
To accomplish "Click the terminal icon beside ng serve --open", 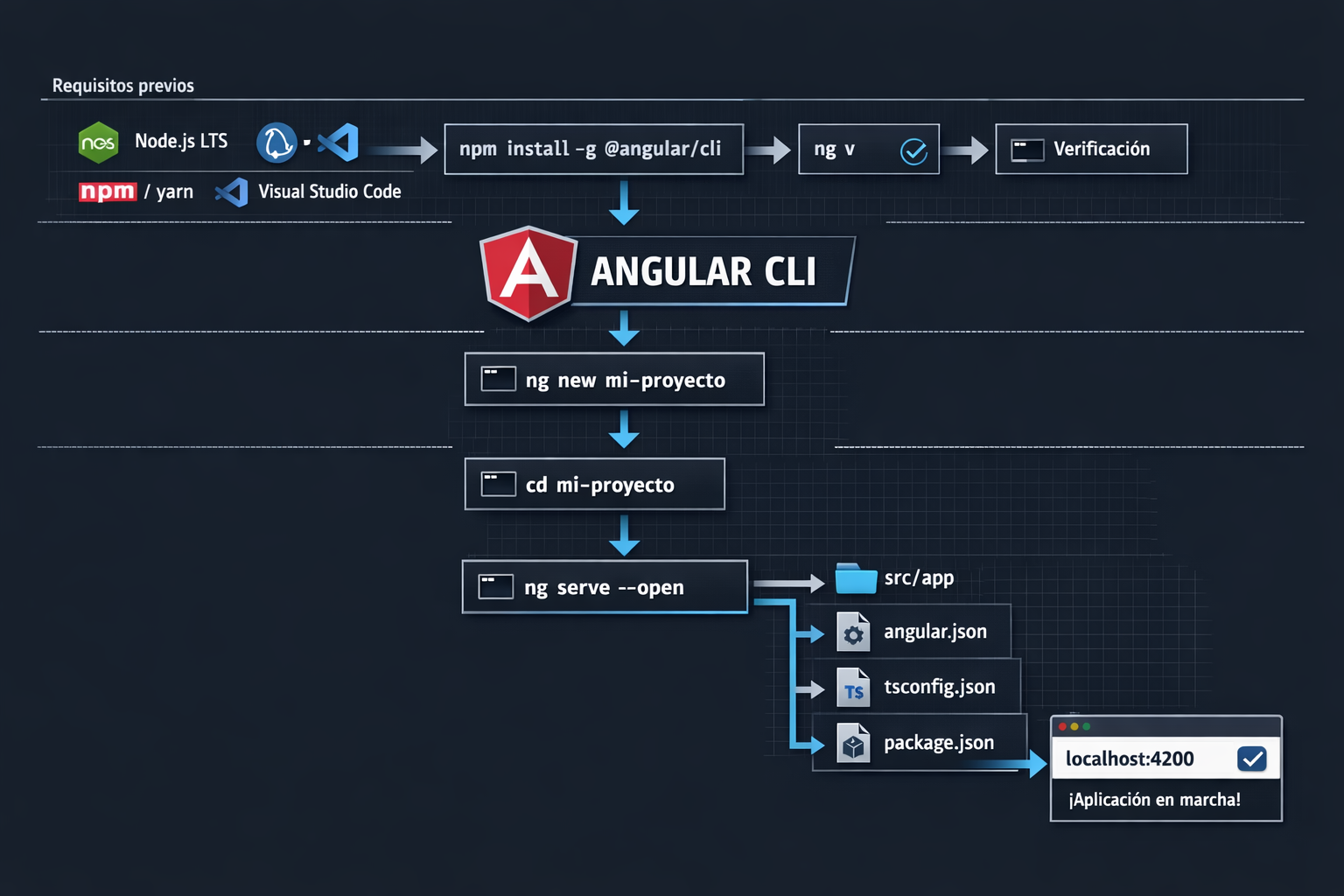I will tap(496, 586).
